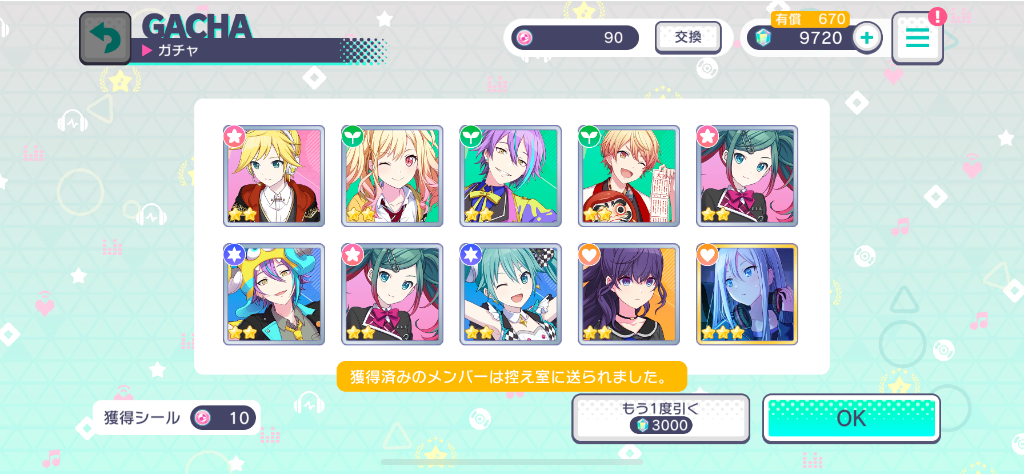Select the blonde boy with headphones card
Image resolution: width=1024 pixels, height=474 pixels.
[274, 176]
